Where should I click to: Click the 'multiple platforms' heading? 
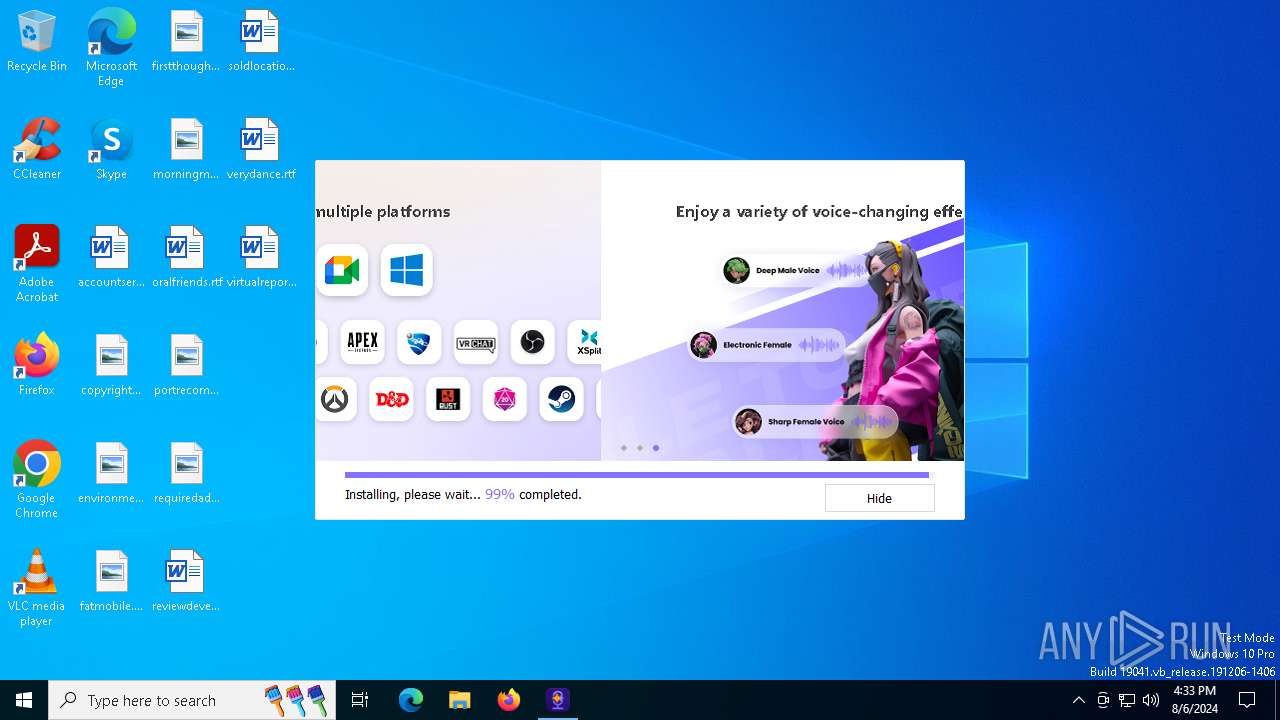coord(383,212)
